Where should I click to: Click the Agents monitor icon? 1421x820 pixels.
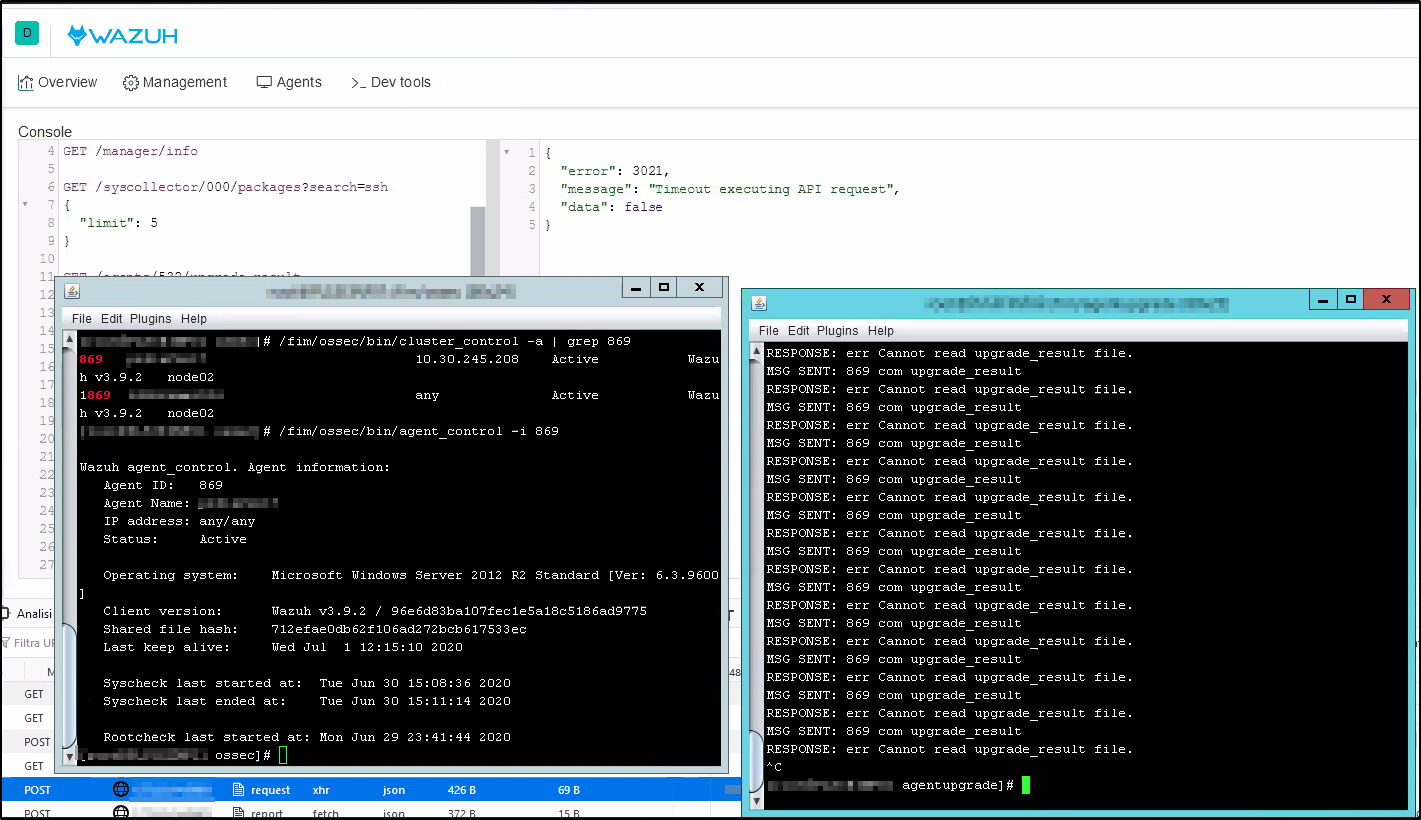coord(263,82)
